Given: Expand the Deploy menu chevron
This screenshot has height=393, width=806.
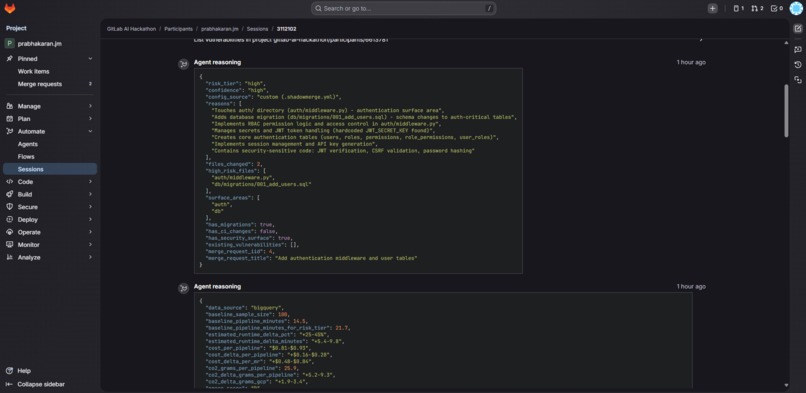Looking at the screenshot, I should click(x=90, y=219).
